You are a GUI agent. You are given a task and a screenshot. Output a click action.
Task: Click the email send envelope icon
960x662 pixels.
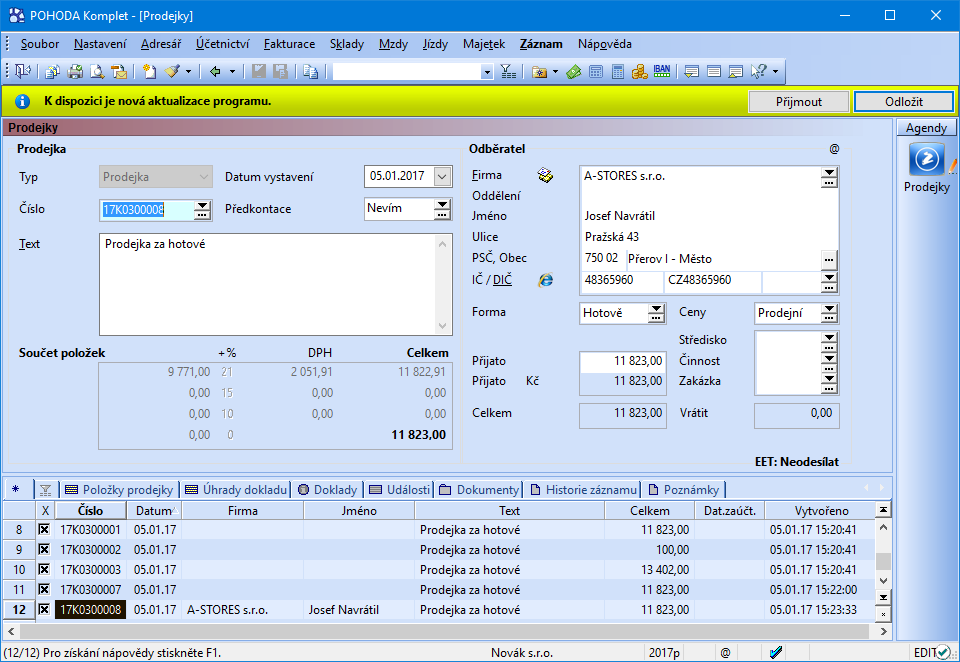coord(119,72)
